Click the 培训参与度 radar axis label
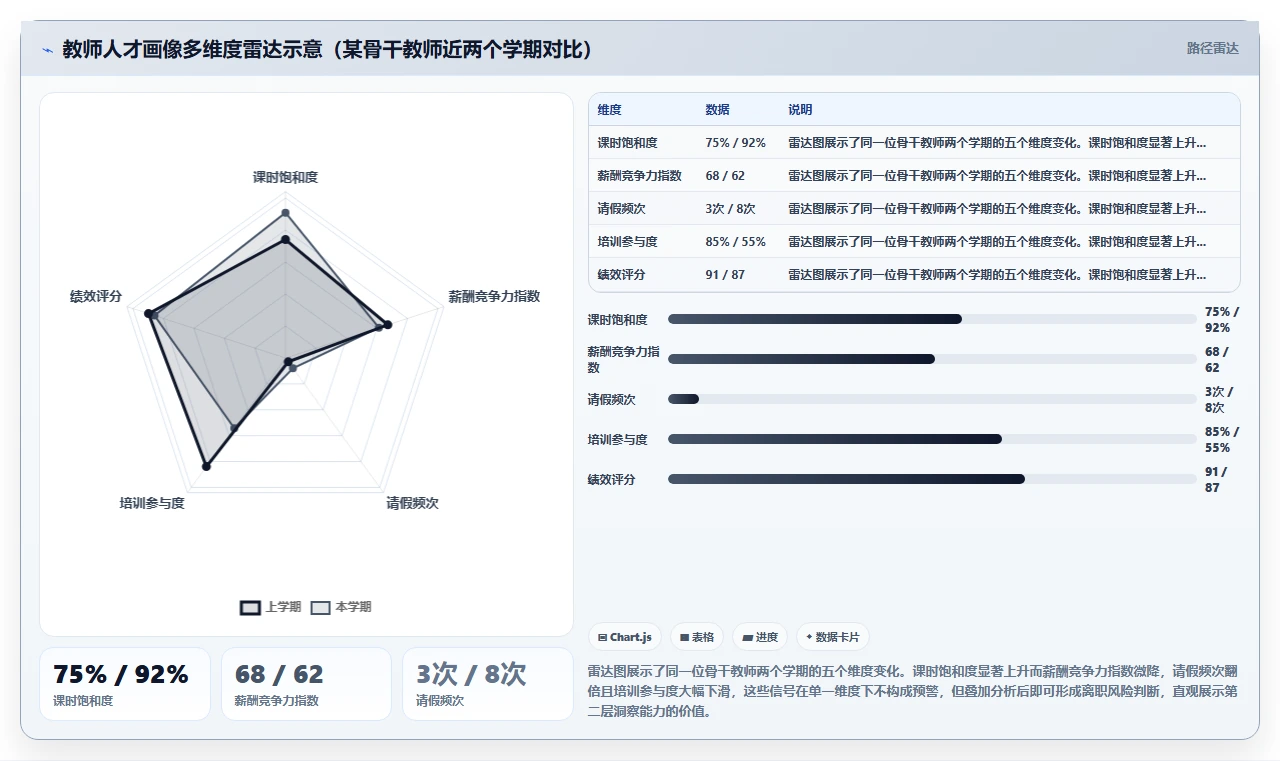The height and width of the screenshot is (761, 1280). point(152,503)
